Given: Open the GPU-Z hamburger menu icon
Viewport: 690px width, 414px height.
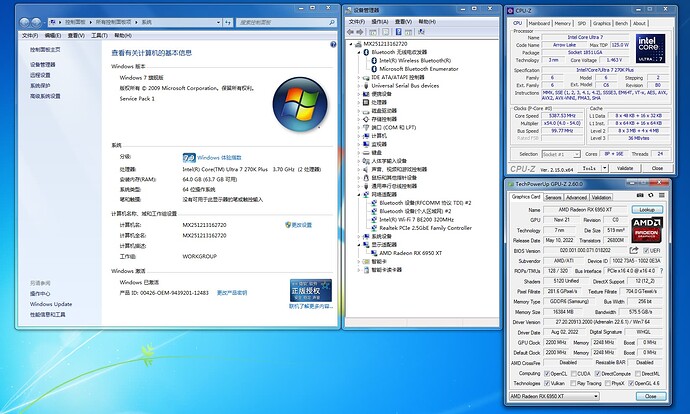Looking at the screenshot, I should [x=661, y=195].
